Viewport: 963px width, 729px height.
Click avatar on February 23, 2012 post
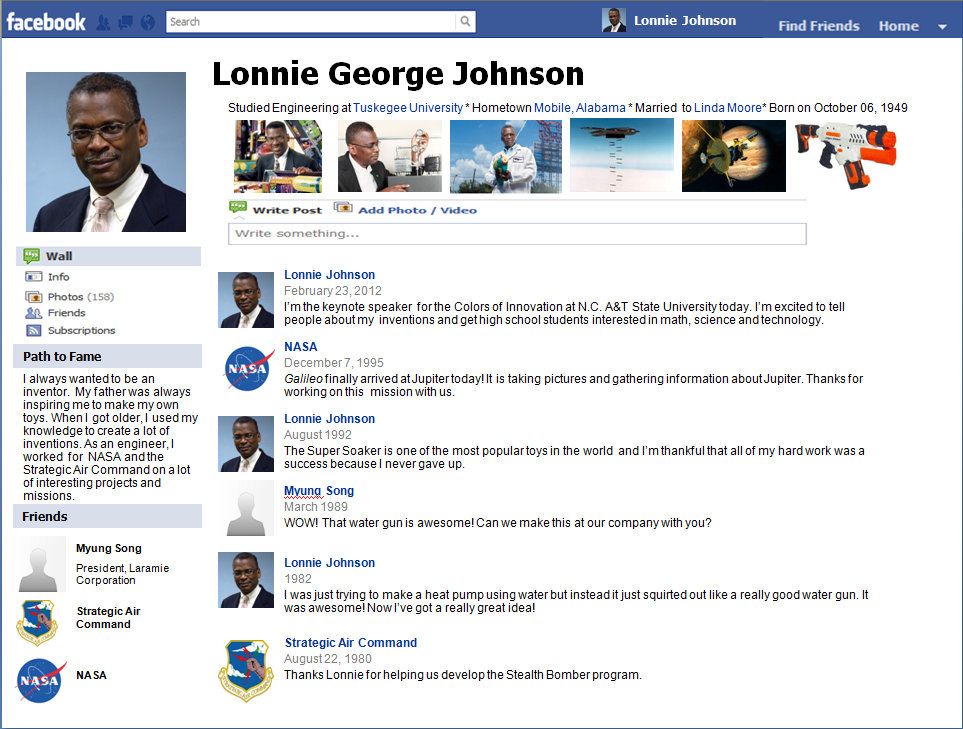coord(246,300)
